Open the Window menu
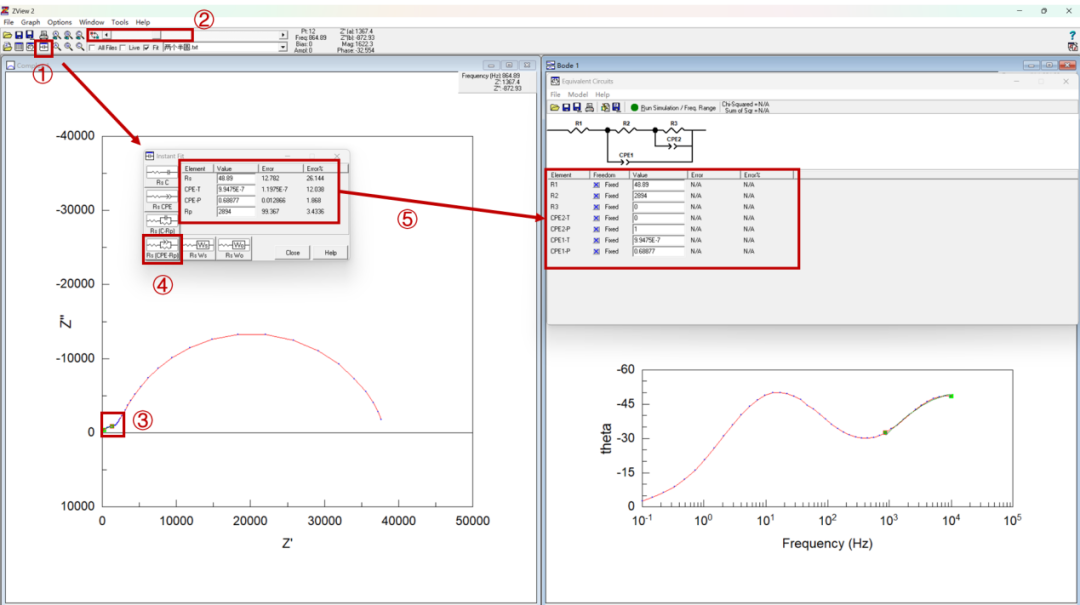 tap(91, 22)
